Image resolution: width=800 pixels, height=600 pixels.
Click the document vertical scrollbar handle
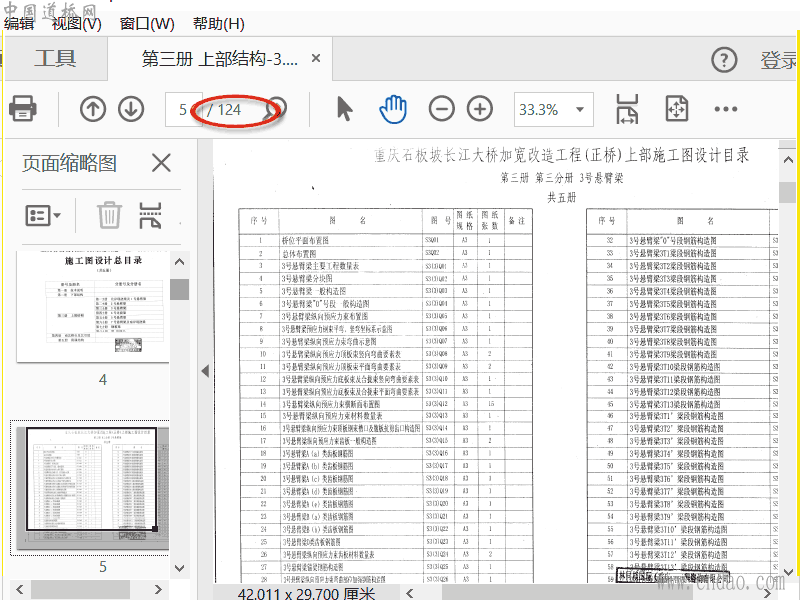[x=788, y=192]
